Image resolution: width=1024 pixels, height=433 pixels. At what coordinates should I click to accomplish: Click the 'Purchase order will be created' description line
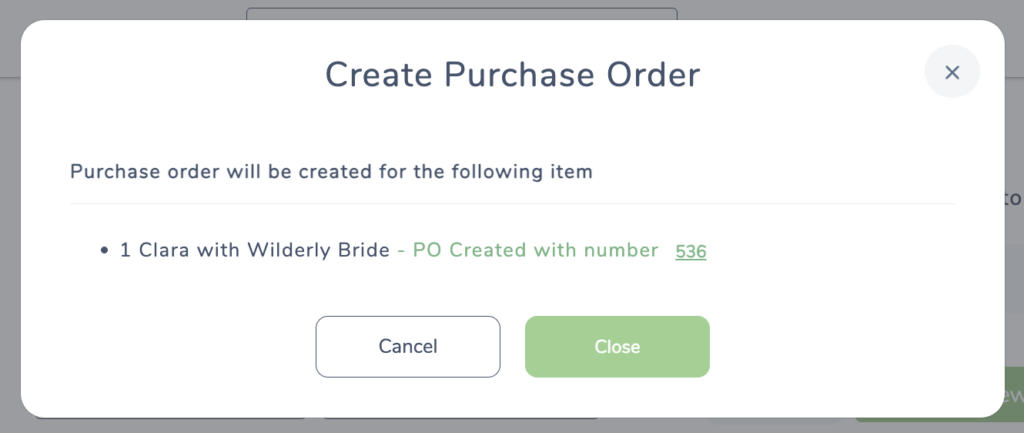(x=331, y=172)
